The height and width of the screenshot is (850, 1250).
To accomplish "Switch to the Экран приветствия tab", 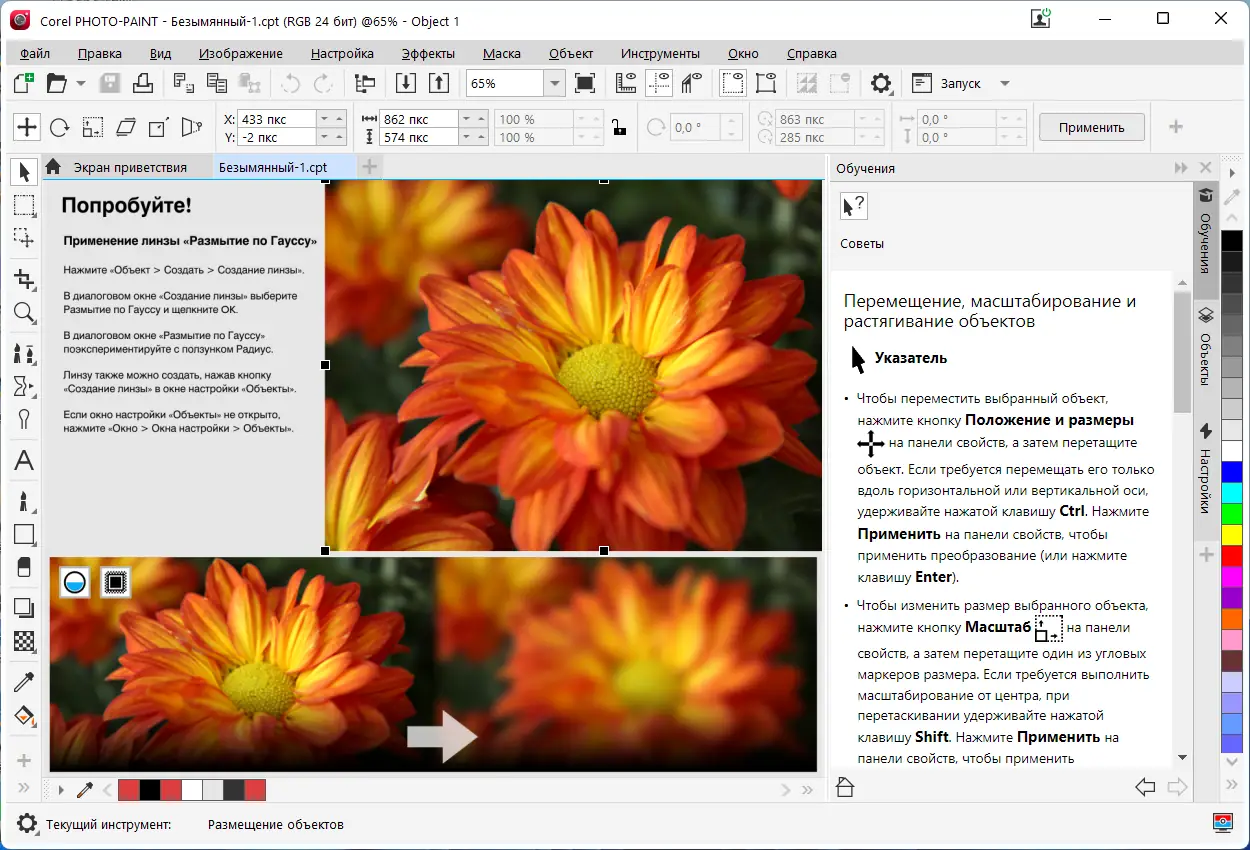I will tap(130, 167).
